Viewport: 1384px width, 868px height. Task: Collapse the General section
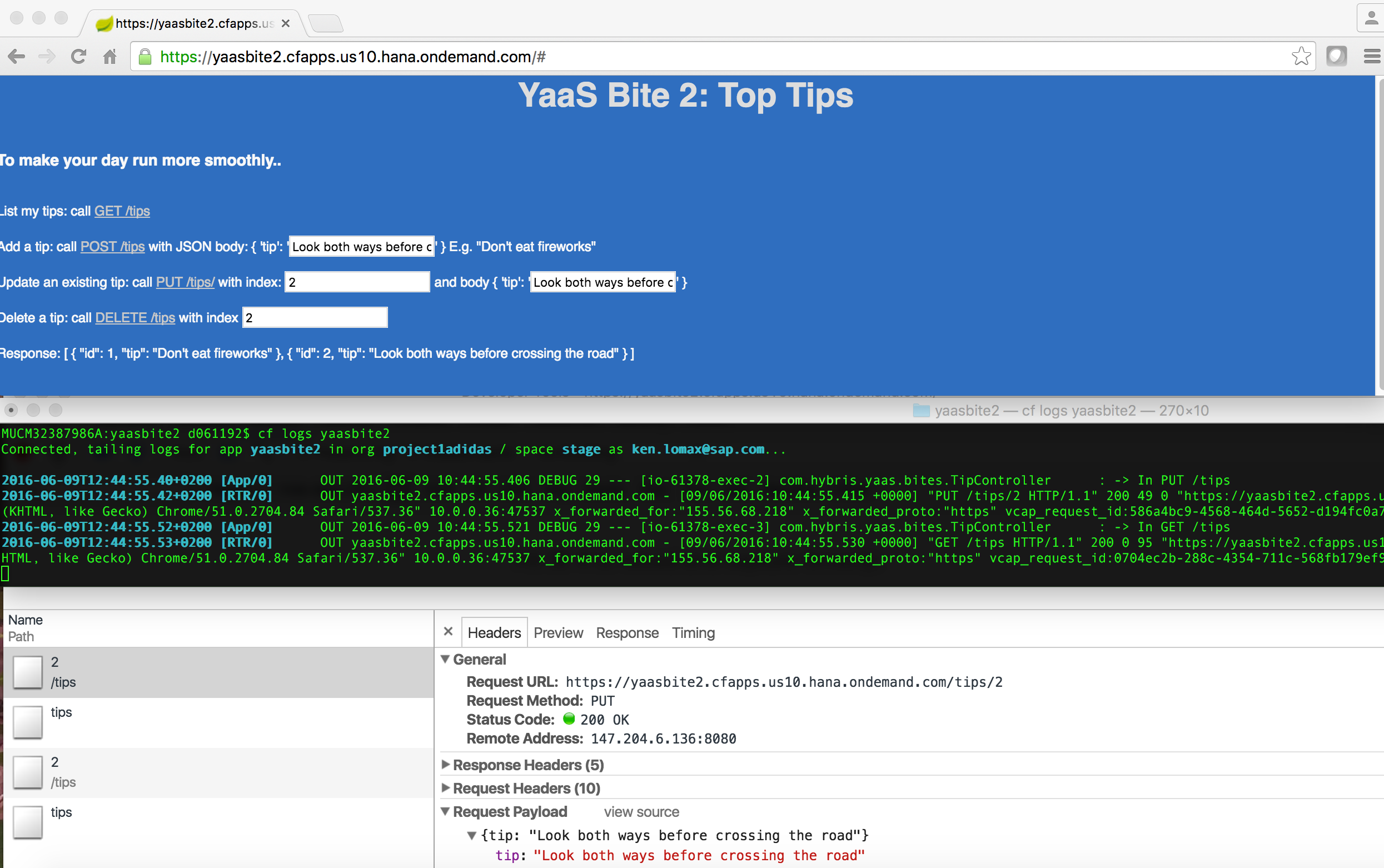pos(445,659)
